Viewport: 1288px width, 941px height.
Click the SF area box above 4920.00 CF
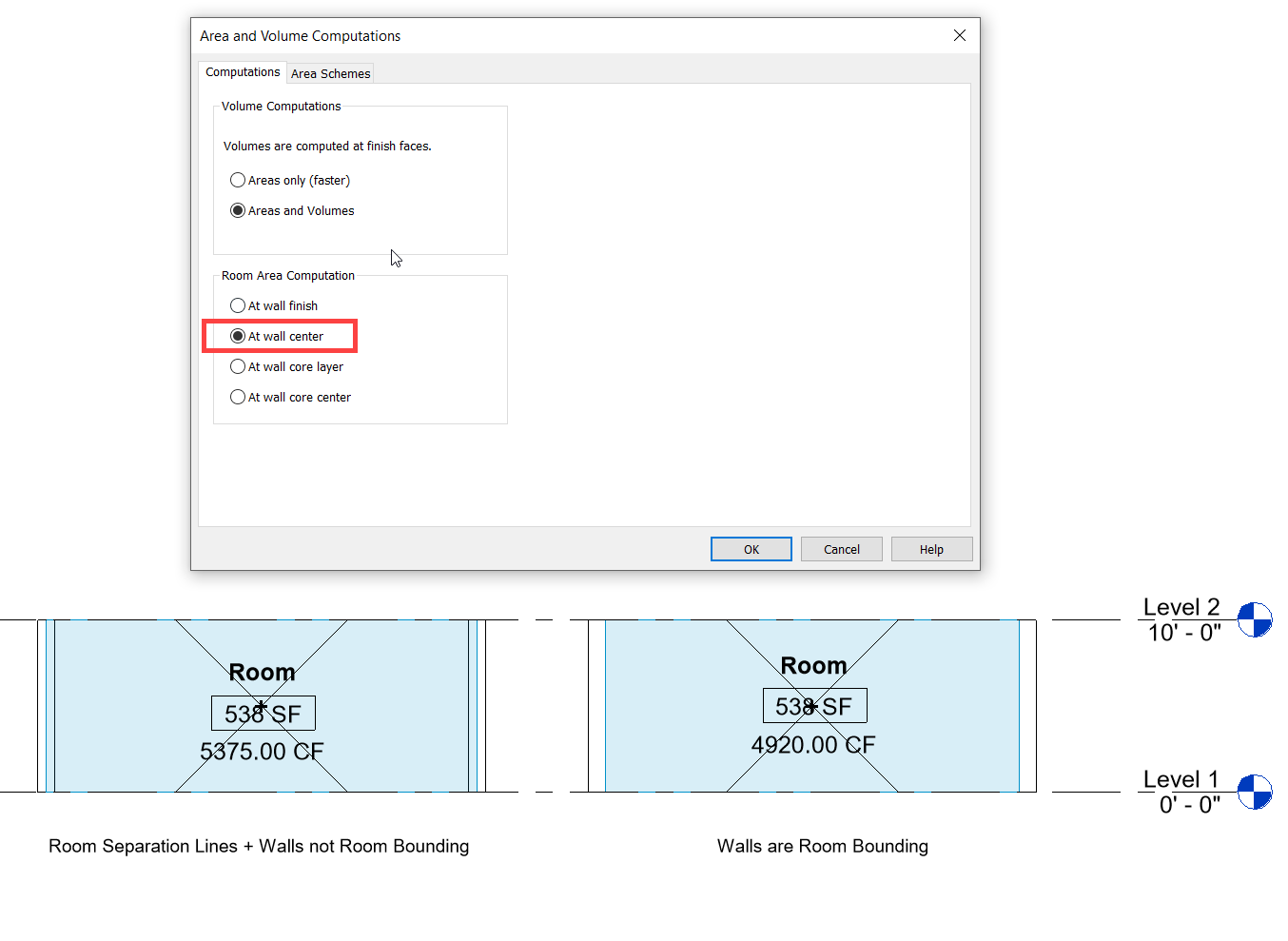[x=814, y=706]
